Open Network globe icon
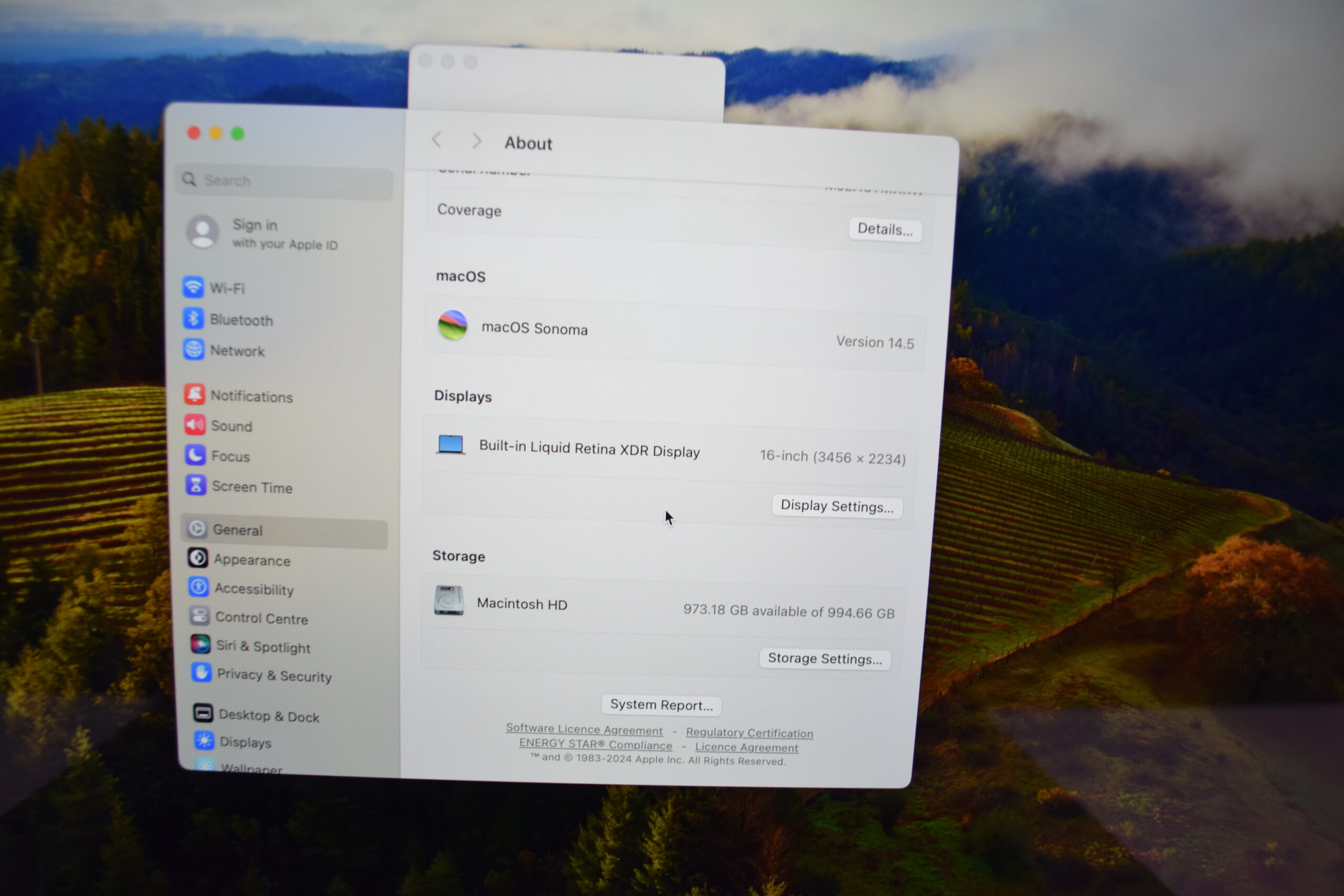The width and height of the screenshot is (1344, 896). point(194,349)
